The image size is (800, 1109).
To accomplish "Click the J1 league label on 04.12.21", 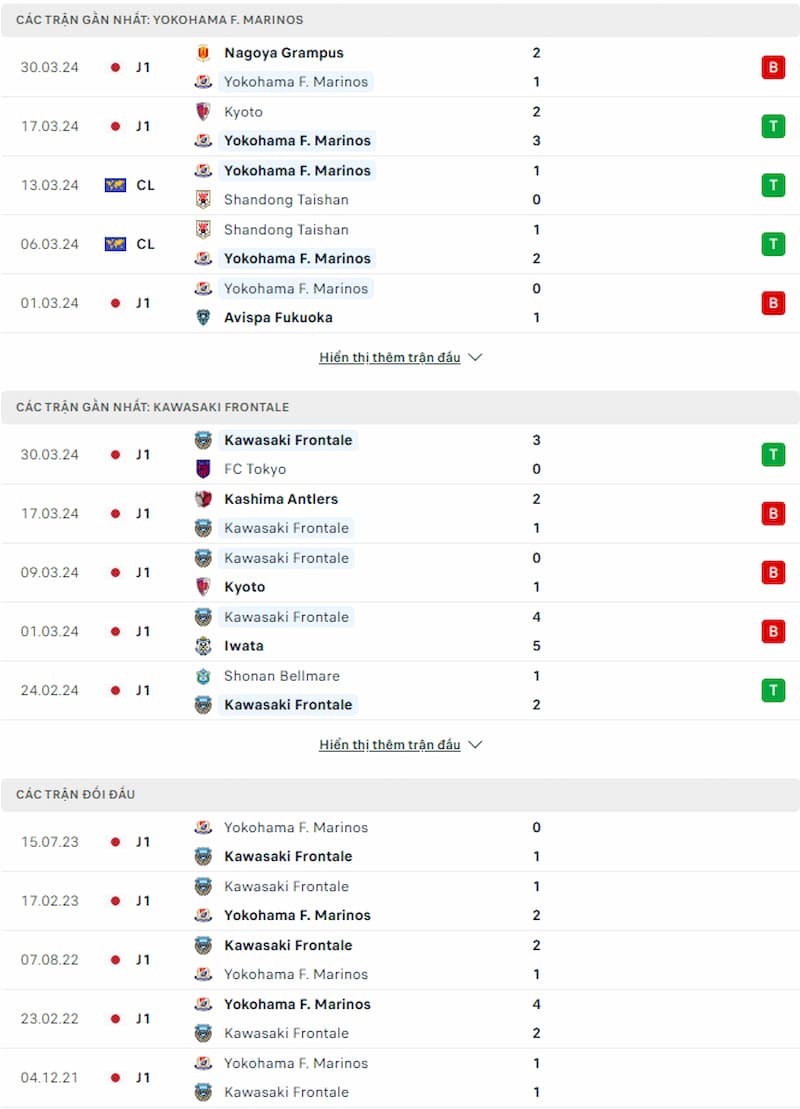I will (x=143, y=1078).
